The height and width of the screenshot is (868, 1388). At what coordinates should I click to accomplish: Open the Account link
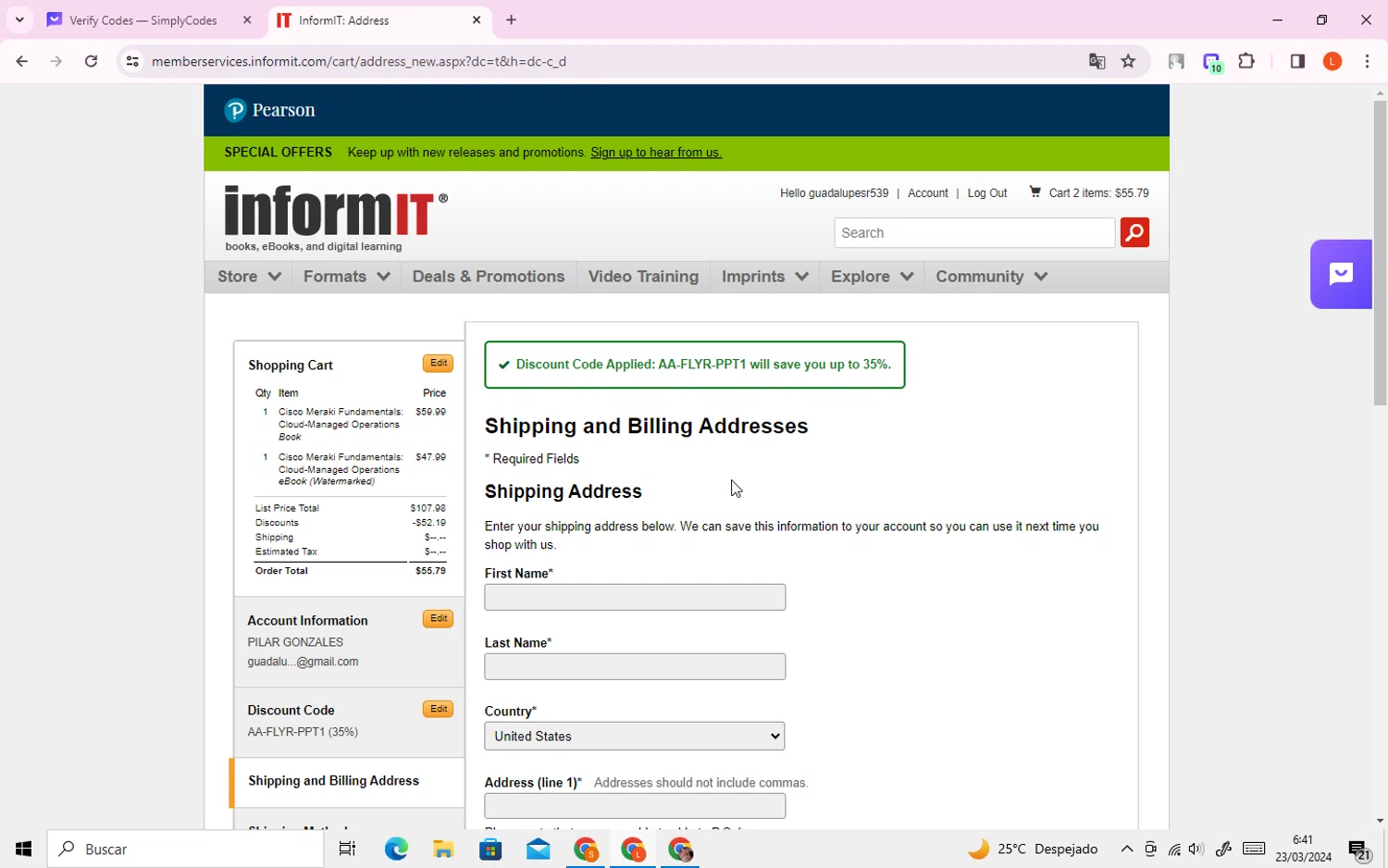tap(928, 193)
